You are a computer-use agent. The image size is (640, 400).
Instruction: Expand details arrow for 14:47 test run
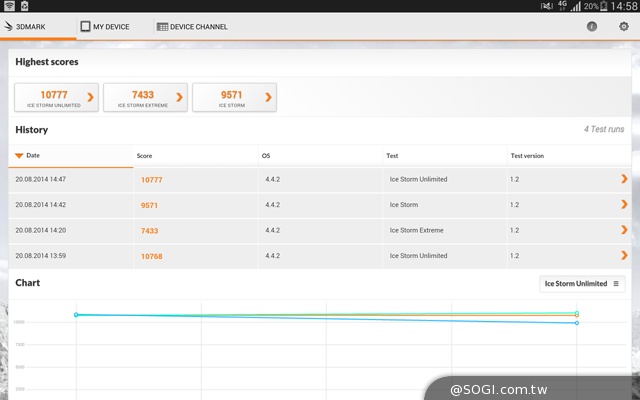tap(624, 179)
